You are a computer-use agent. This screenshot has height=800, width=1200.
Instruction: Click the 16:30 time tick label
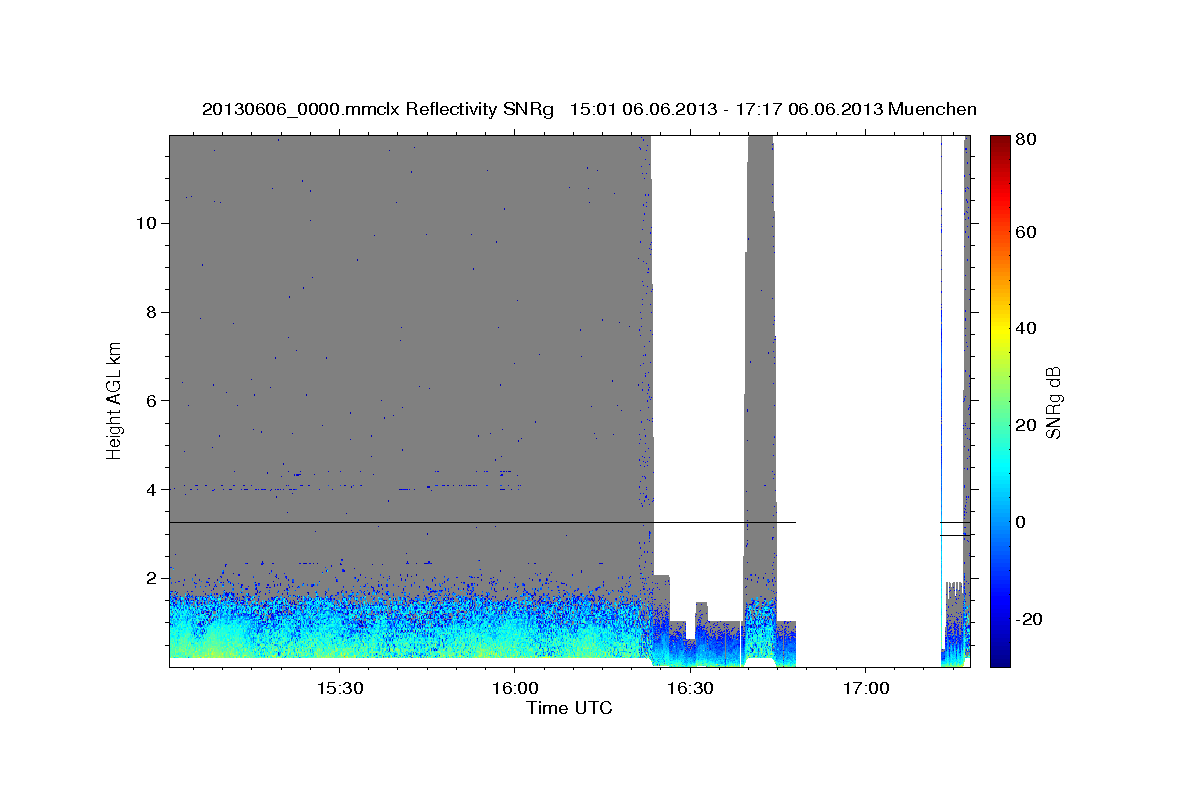pos(690,689)
